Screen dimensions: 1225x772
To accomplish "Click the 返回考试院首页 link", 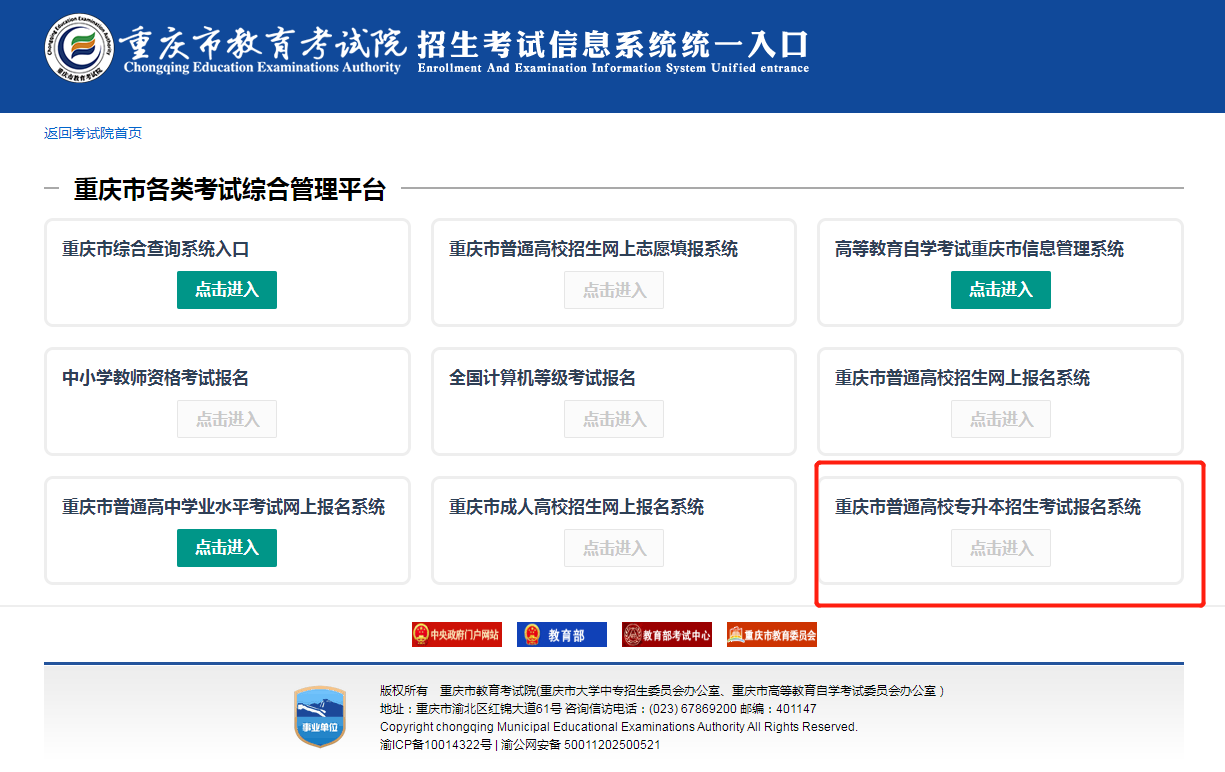I will 93,133.
